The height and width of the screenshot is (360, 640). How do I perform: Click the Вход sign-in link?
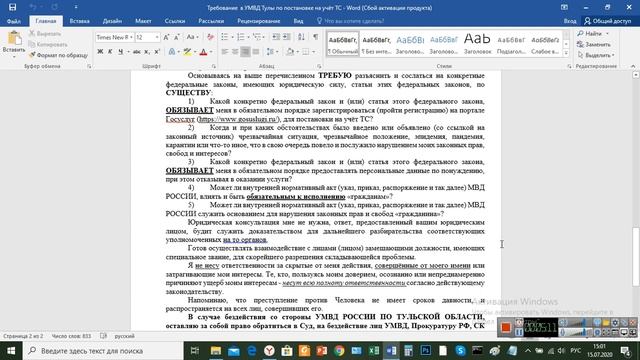[570, 21]
